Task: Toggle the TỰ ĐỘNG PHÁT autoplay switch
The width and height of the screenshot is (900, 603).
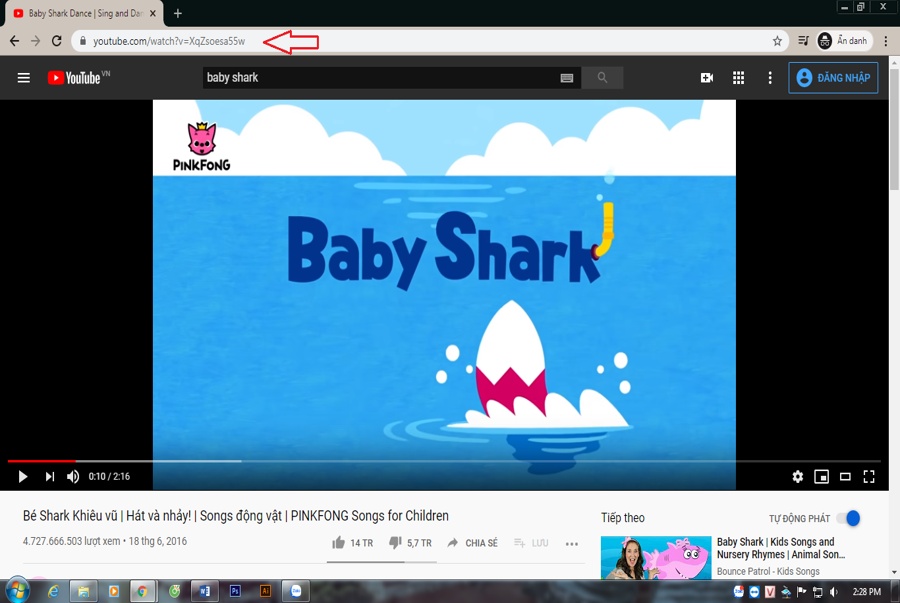Action: (x=848, y=518)
